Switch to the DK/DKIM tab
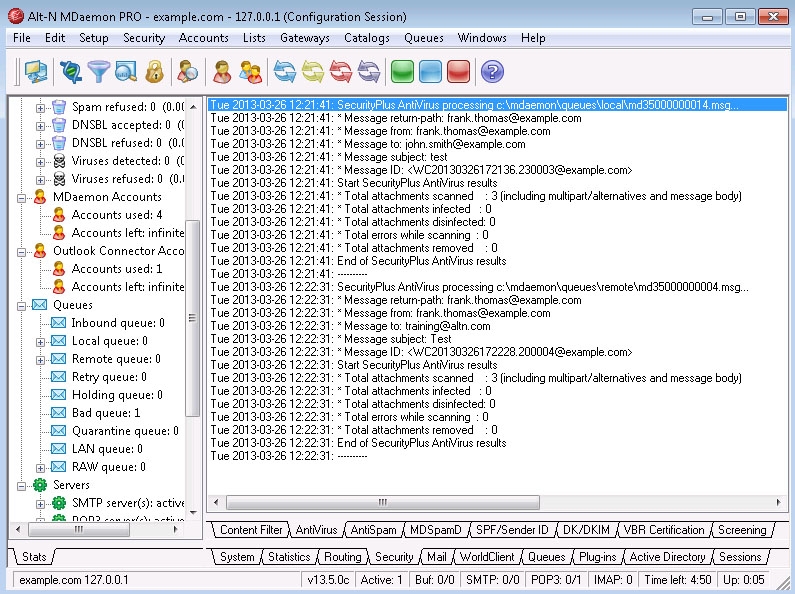795x594 pixels. [587, 530]
